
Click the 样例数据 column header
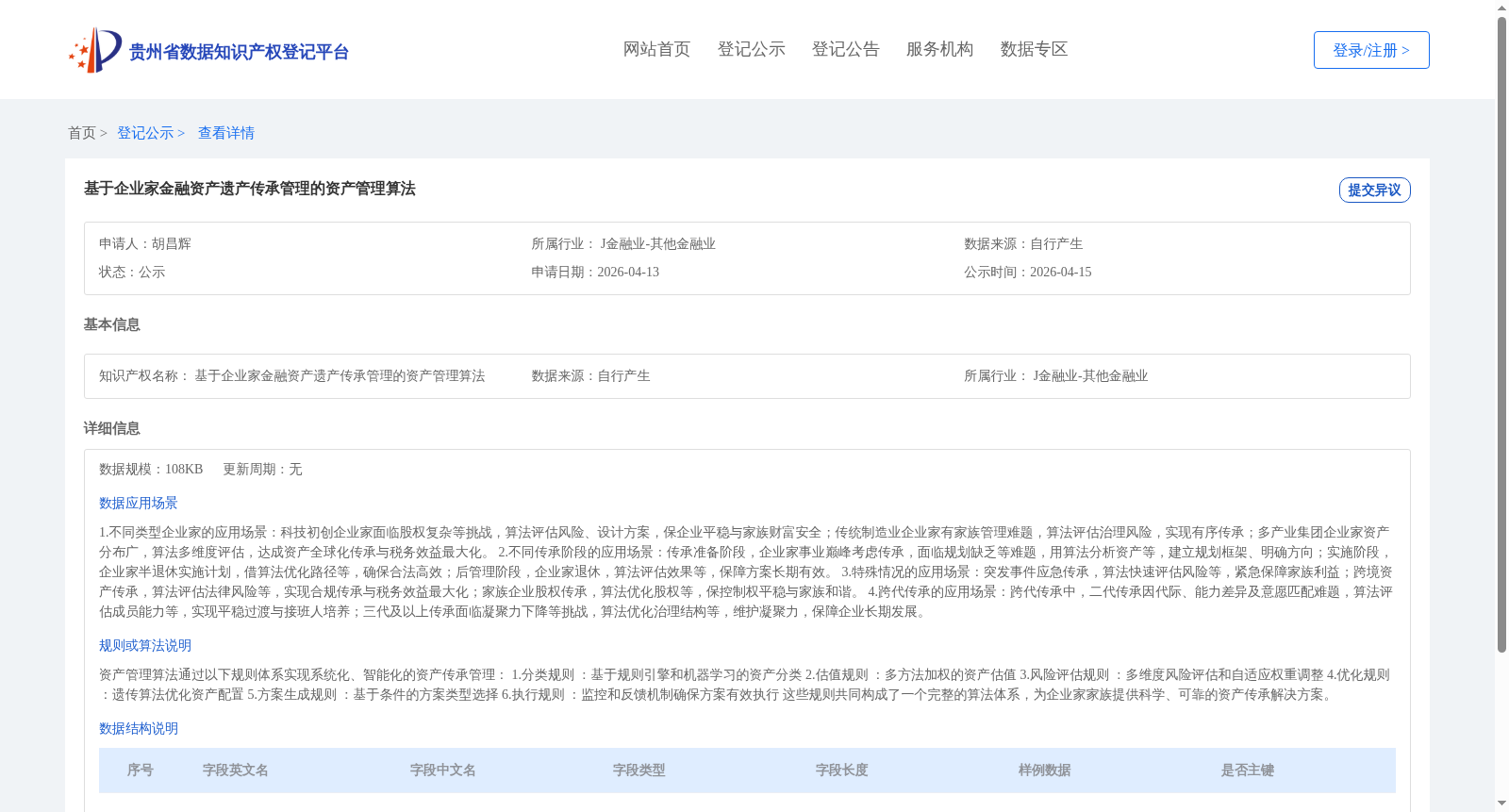pyautogui.click(x=1045, y=771)
